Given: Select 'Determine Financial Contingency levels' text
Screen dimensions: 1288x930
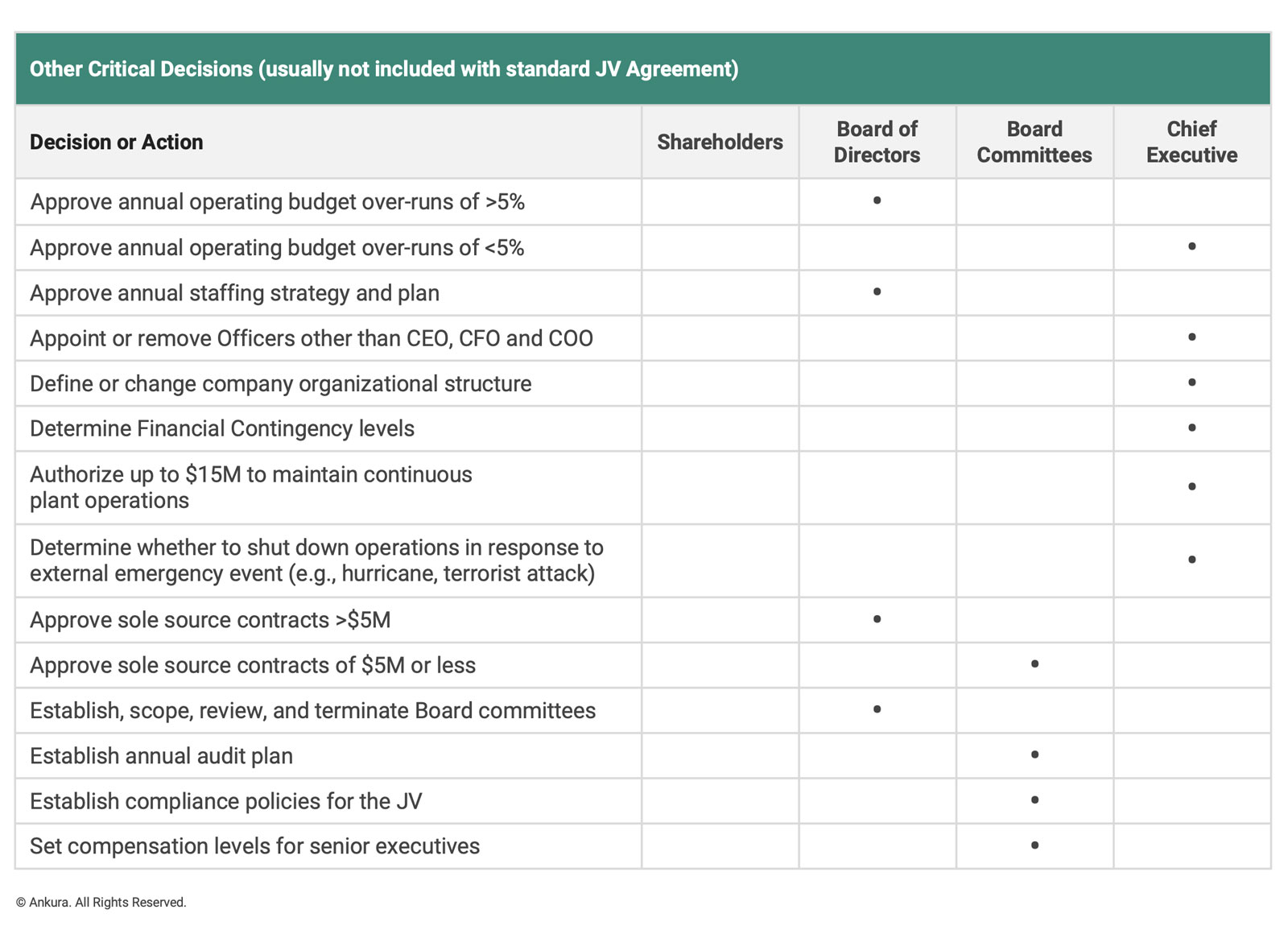Looking at the screenshot, I should 222,428.
